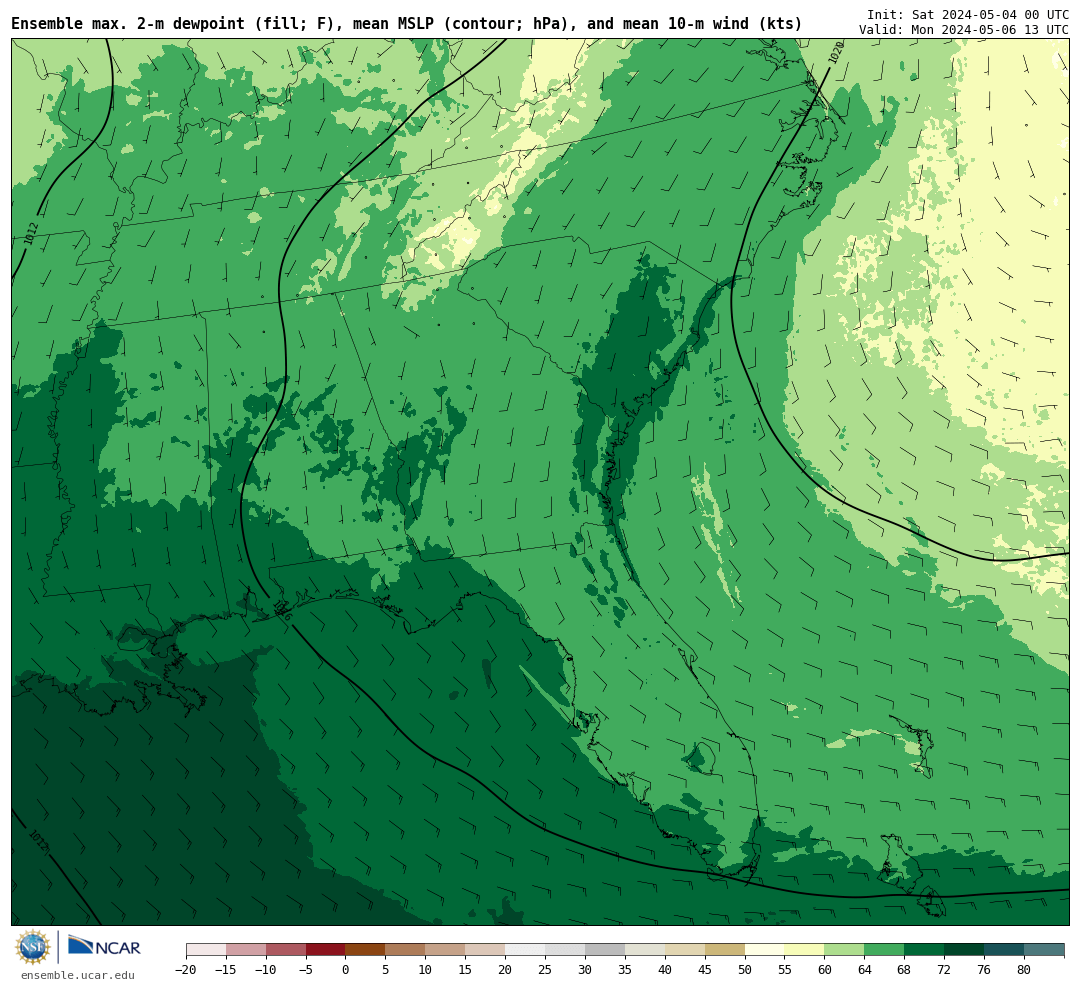
Task: Pick the pale yellow swatch between 55 and 60
Action: coord(805,950)
